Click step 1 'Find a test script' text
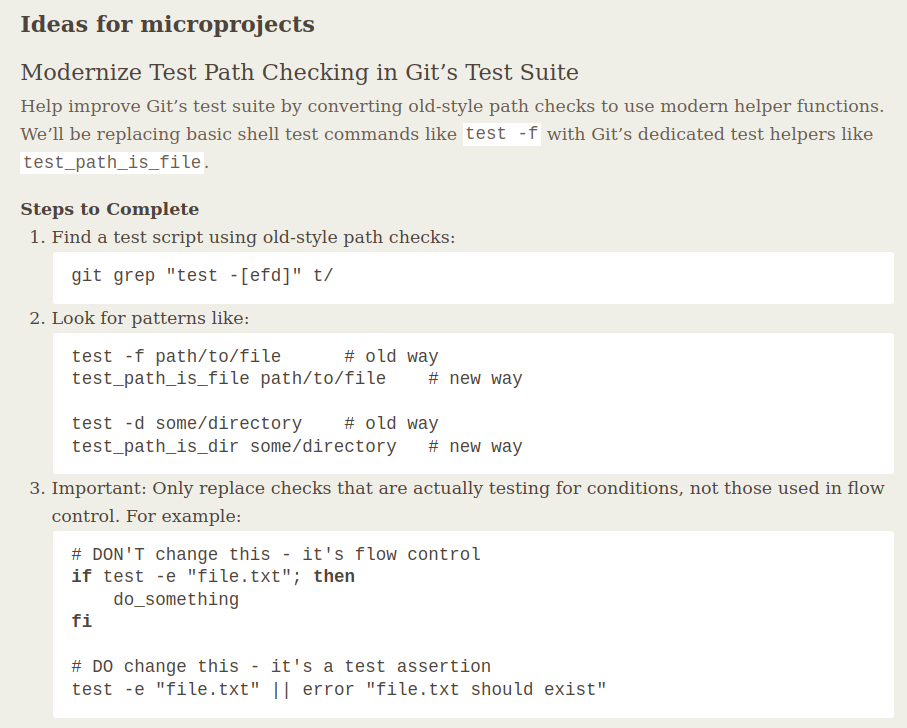Screen dimensions: 907x728 pyautogui.click(x=253, y=237)
